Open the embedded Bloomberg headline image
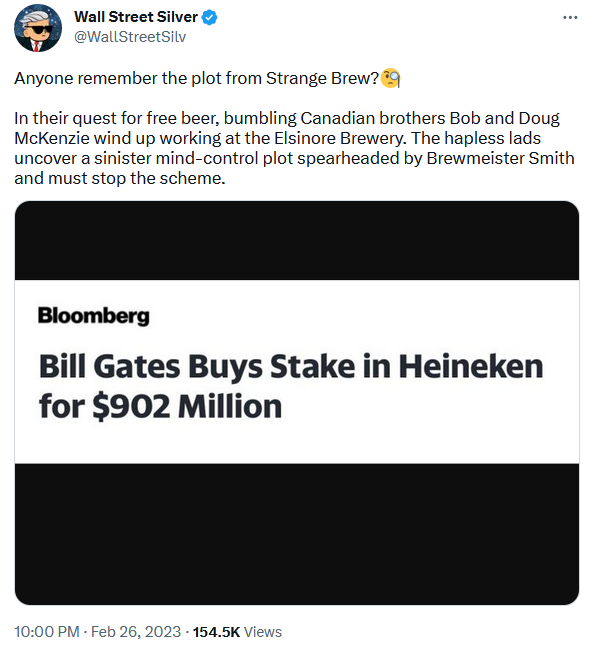Viewport: 593px width, 654px height. [296, 403]
